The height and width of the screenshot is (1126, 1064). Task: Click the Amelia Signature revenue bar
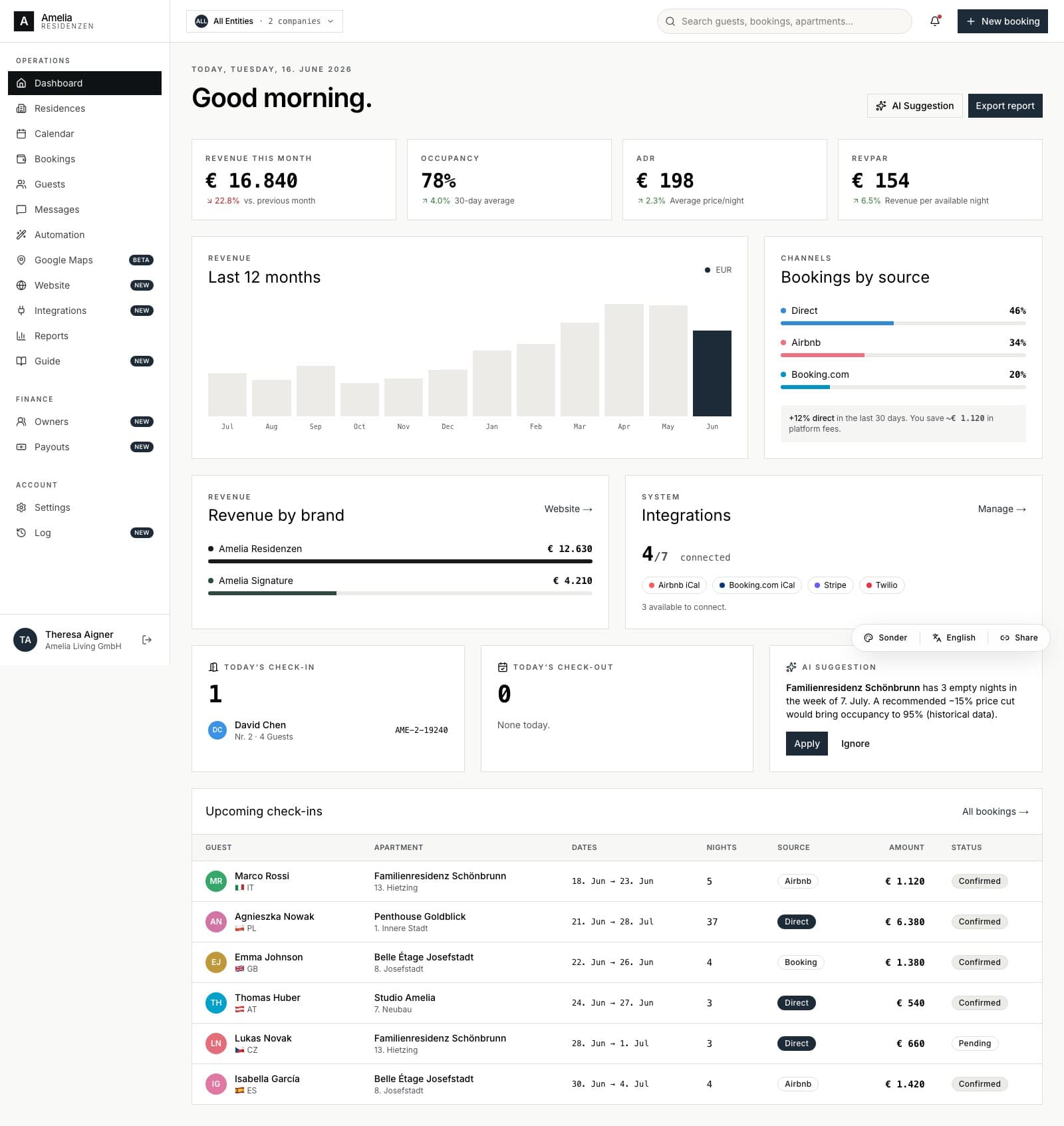[400, 593]
